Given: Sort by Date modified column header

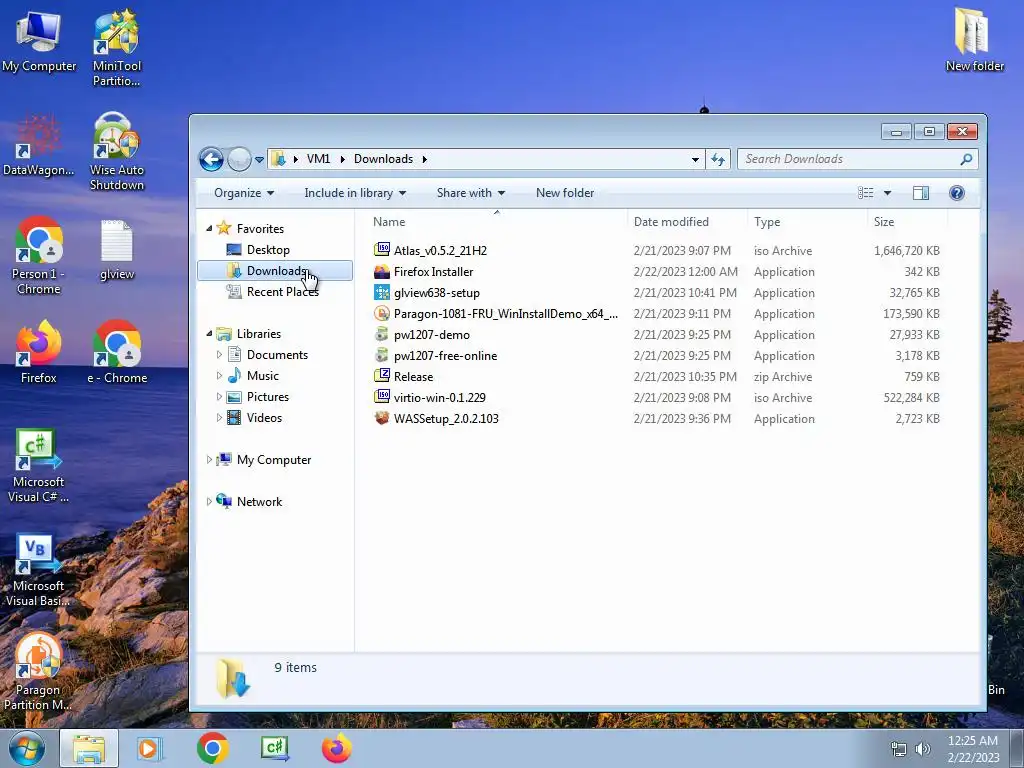Looking at the screenshot, I should click(671, 222).
